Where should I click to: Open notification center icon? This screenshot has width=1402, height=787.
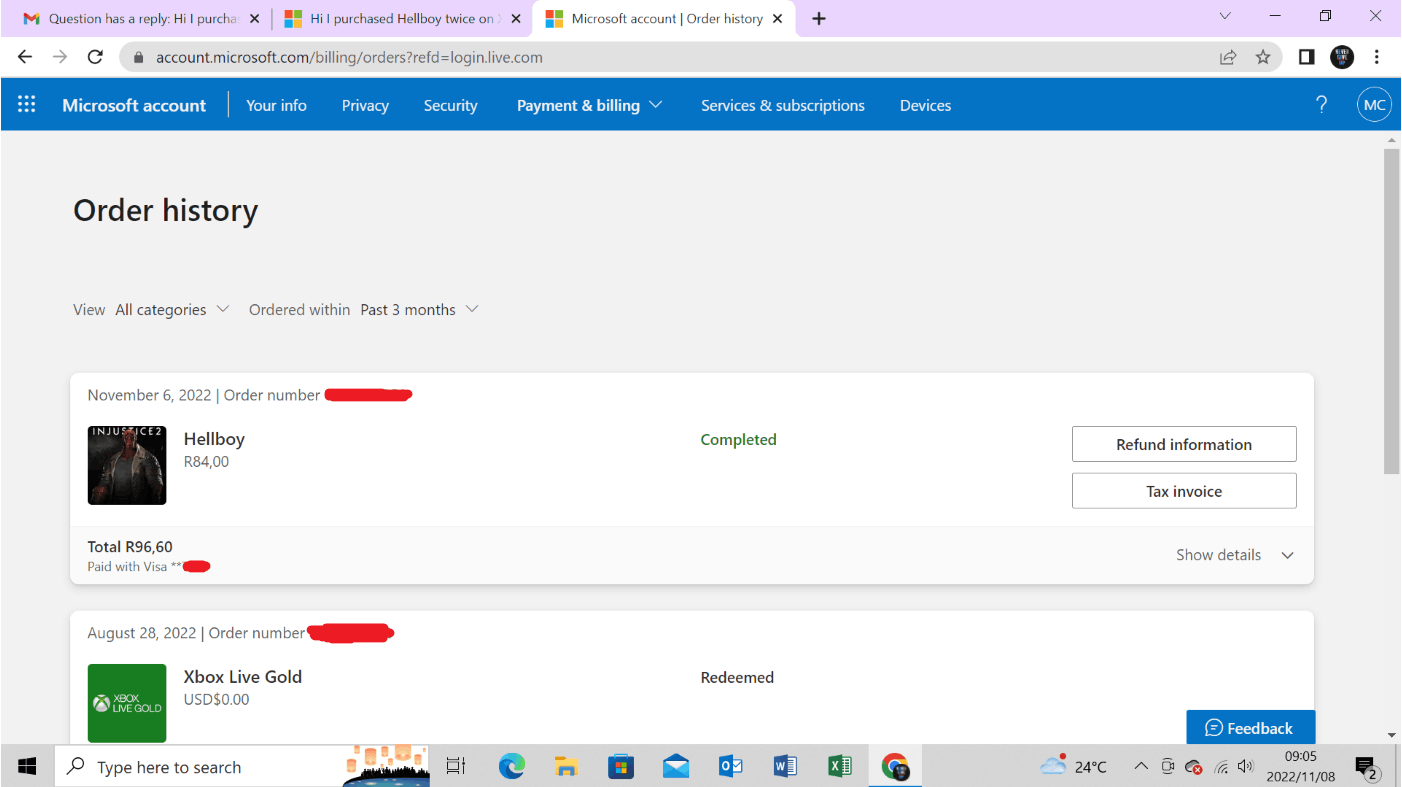tap(1367, 767)
